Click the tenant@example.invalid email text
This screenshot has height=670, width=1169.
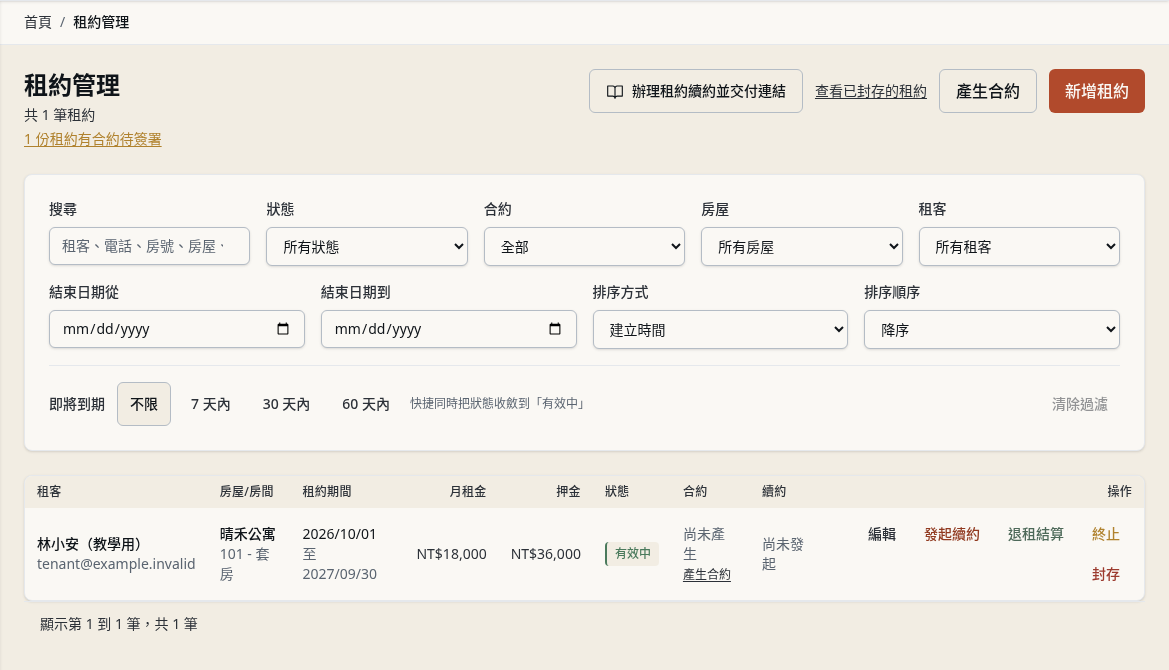[116, 564]
